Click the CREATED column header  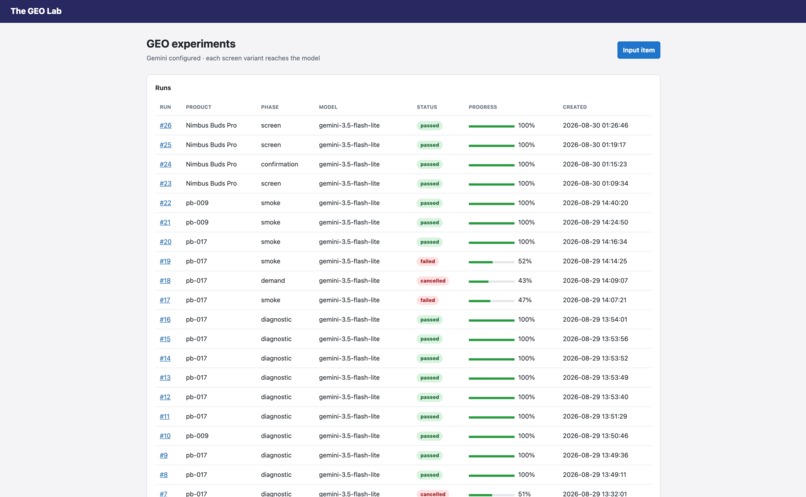pyautogui.click(x=575, y=107)
